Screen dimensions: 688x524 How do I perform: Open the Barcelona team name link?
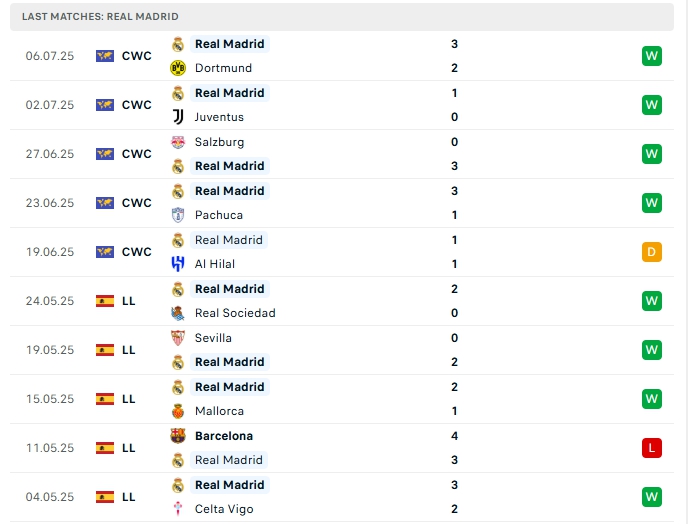[x=224, y=436]
